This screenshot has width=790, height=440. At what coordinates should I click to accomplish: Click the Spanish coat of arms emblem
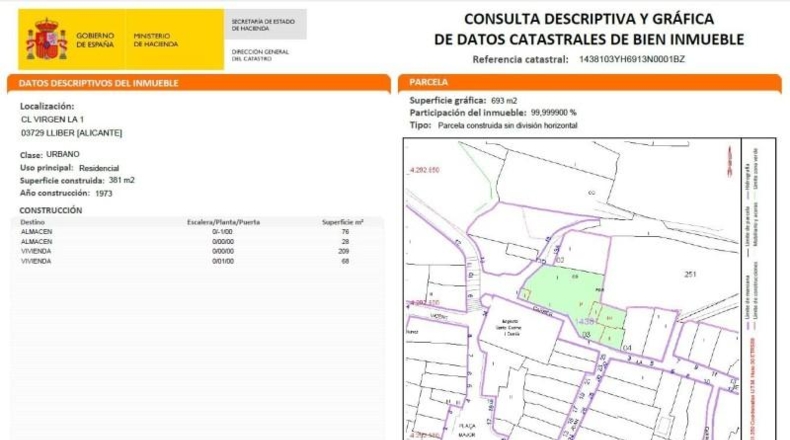click(x=47, y=39)
